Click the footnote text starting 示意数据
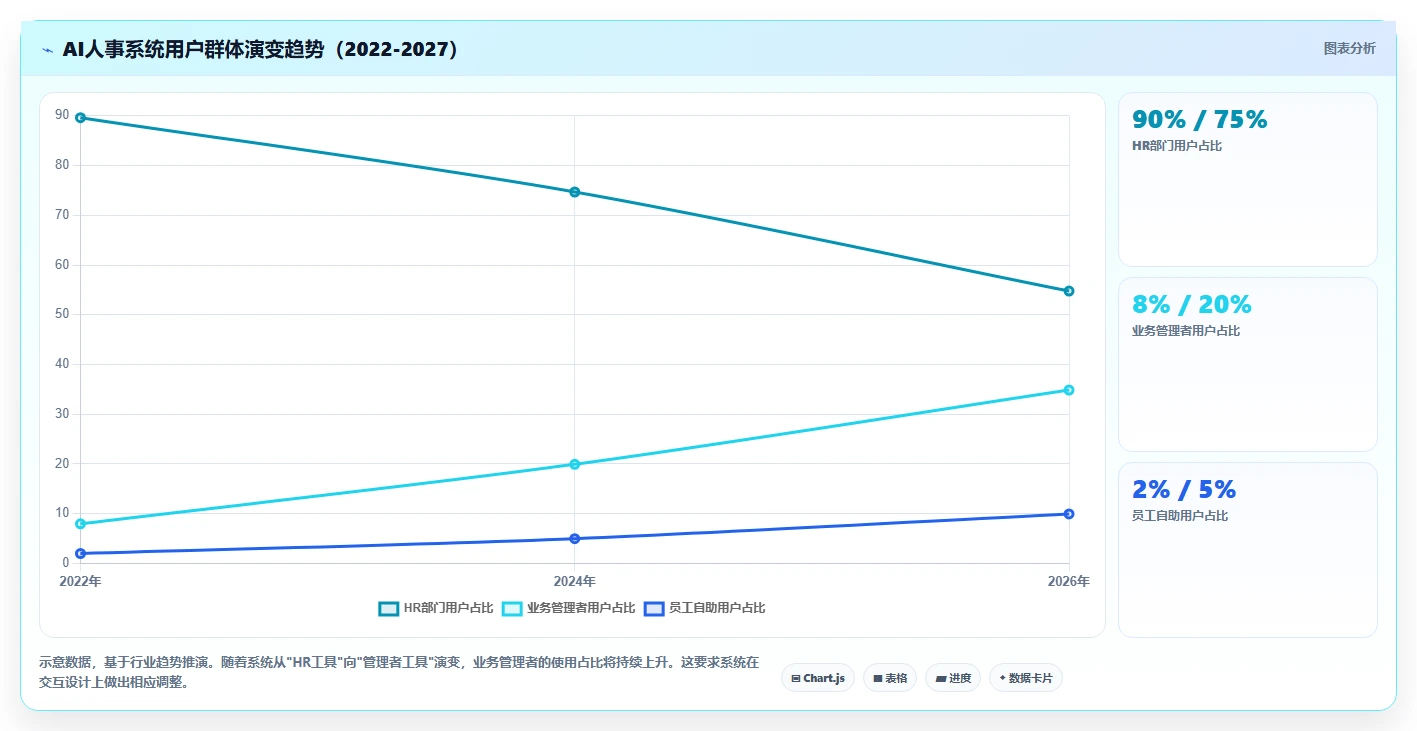This screenshot has height=731, width=1417. pos(399,672)
